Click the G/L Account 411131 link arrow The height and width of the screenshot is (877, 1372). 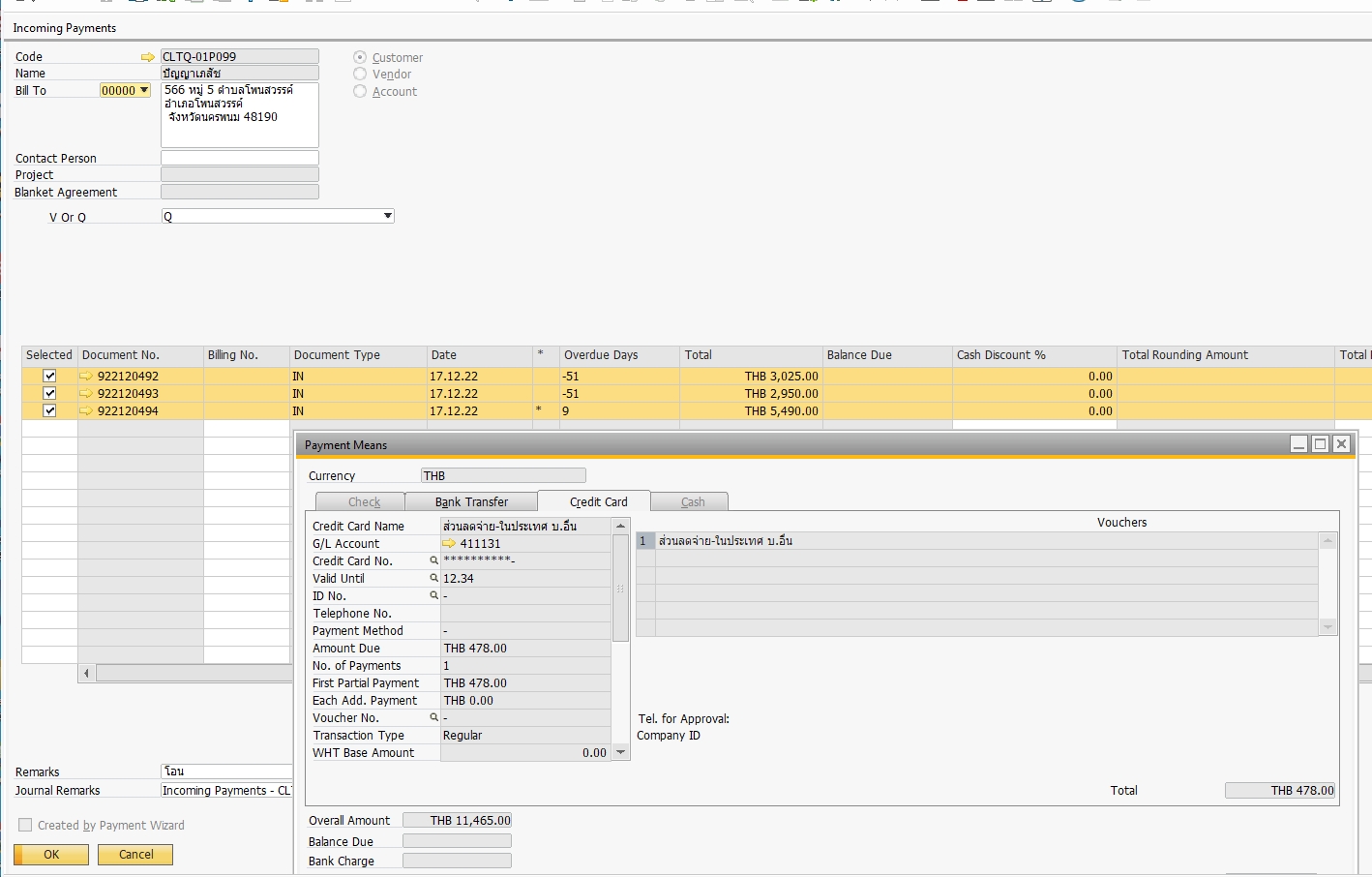(x=449, y=544)
